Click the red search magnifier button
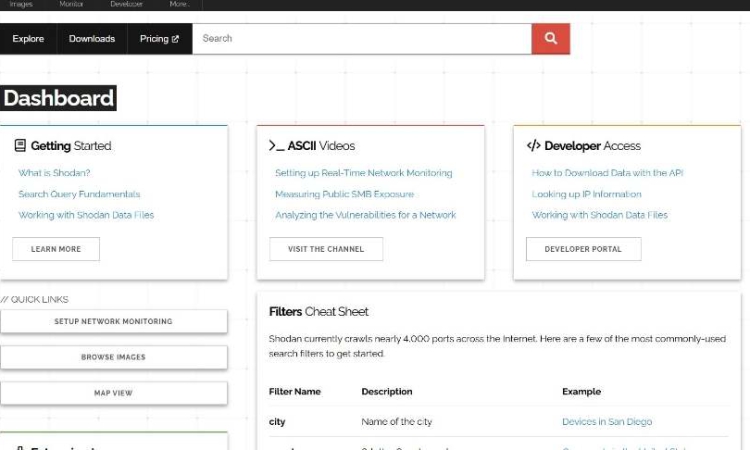Screen dimensions: 750x450 (550, 39)
